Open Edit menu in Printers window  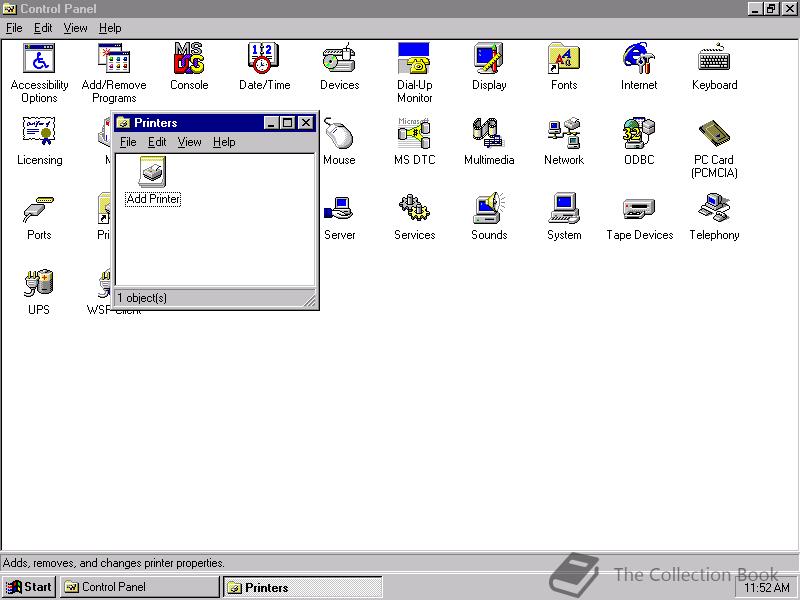pos(157,142)
